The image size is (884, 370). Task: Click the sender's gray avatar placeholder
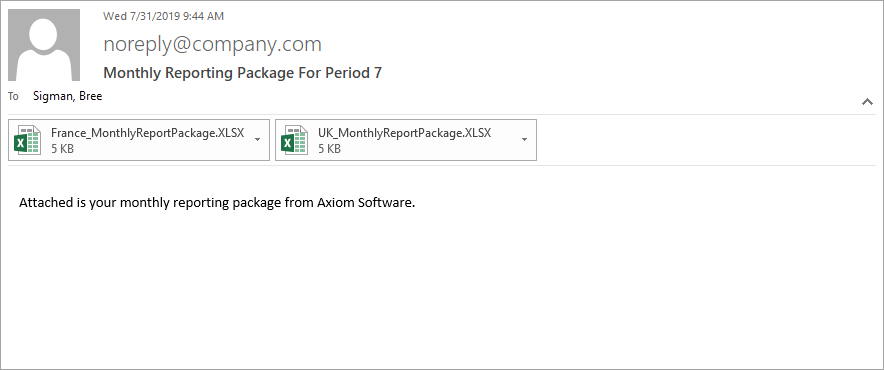pos(44,45)
